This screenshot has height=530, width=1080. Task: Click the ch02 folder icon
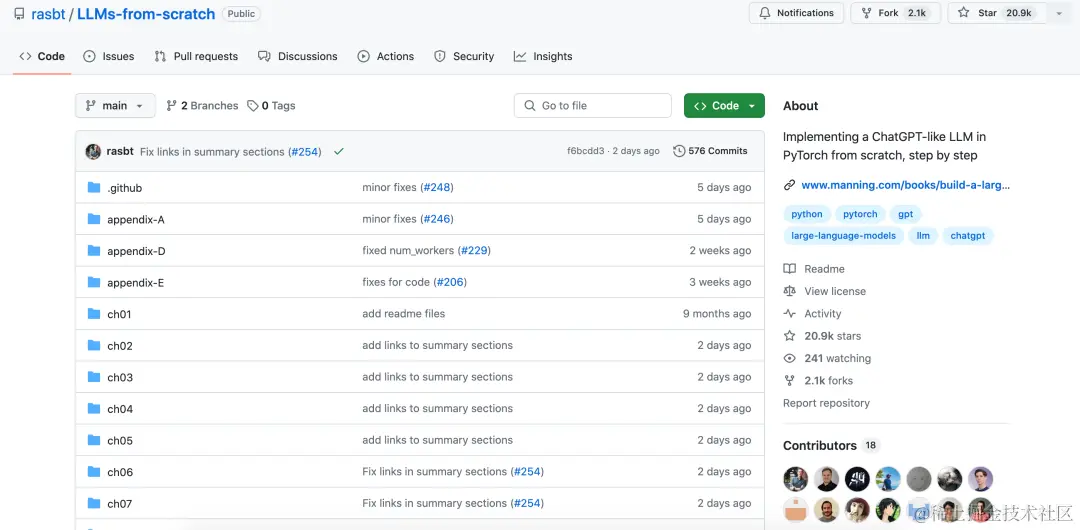coord(94,345)
